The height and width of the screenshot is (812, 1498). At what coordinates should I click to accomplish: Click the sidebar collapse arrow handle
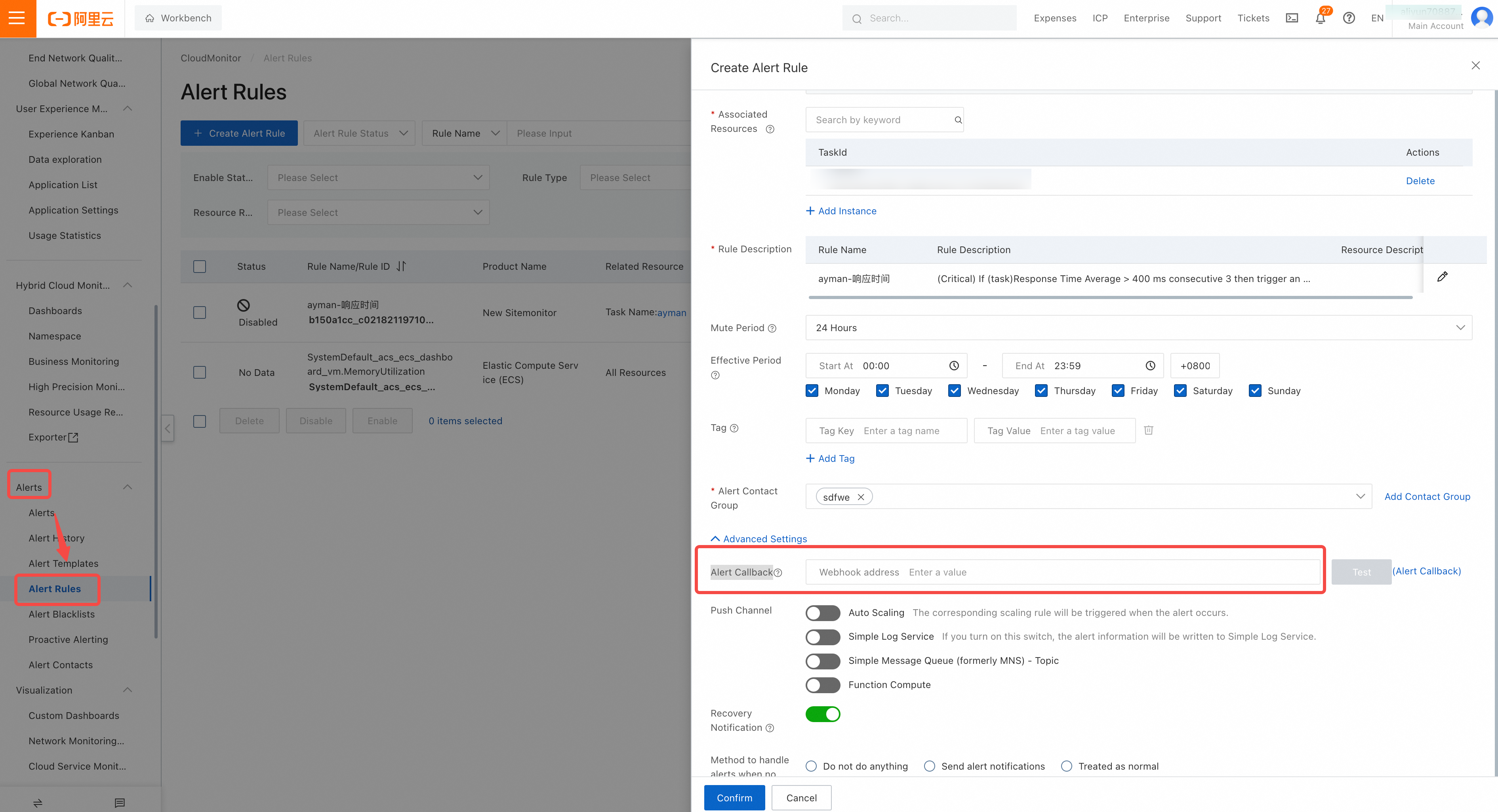point(168,429)
